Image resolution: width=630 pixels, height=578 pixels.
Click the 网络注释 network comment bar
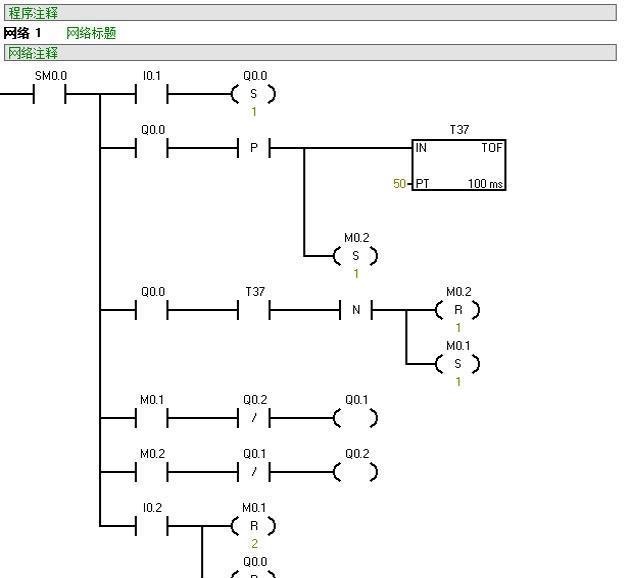tap(310, 53)
